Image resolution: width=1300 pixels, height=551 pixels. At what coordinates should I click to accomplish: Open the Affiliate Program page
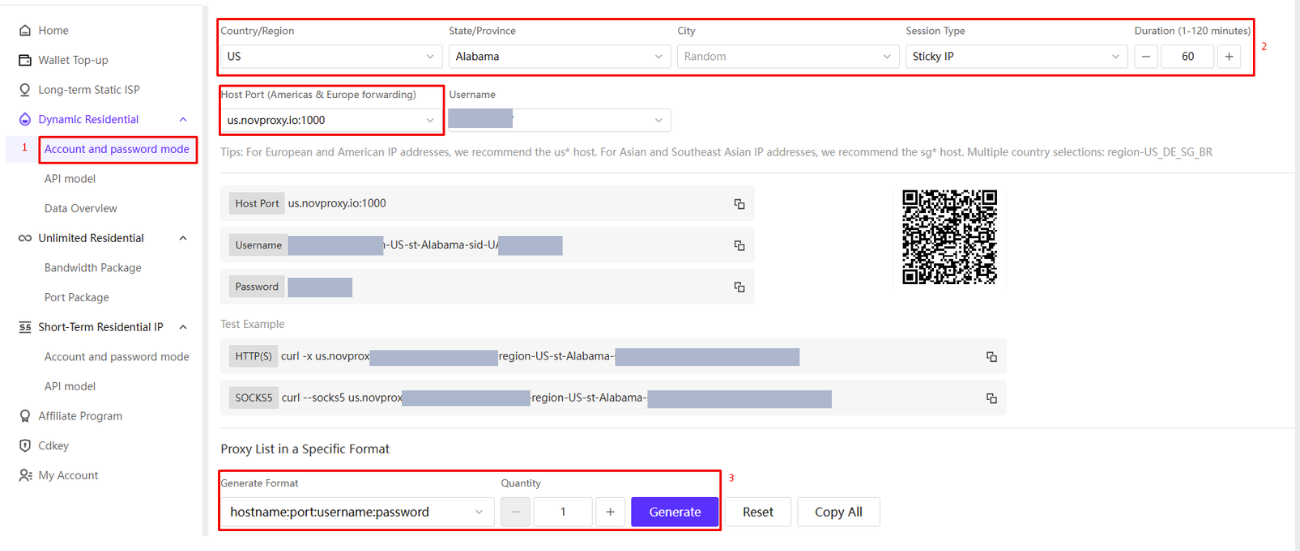pos(80,416)
